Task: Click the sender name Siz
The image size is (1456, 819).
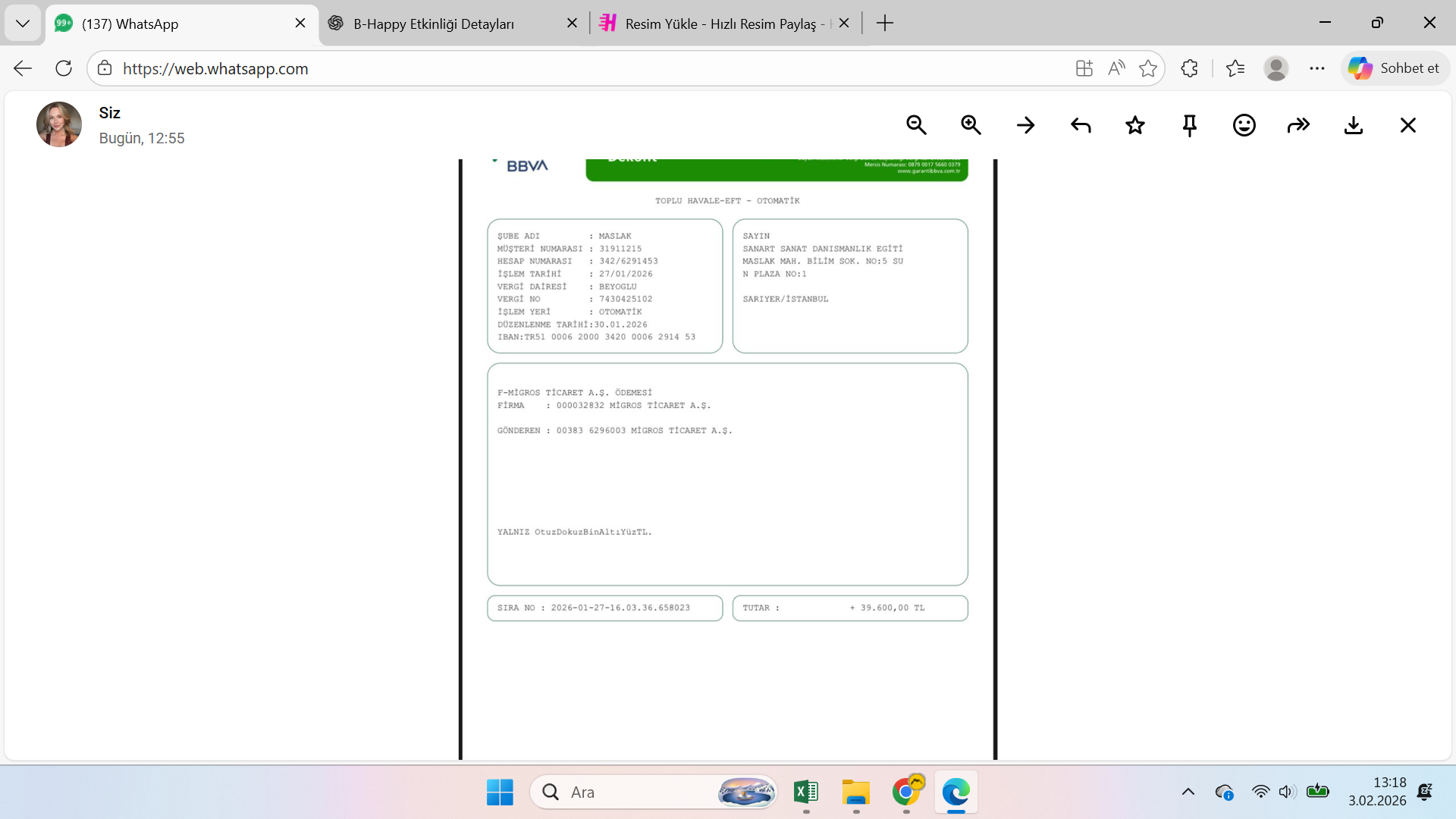Action: [110, 113]
